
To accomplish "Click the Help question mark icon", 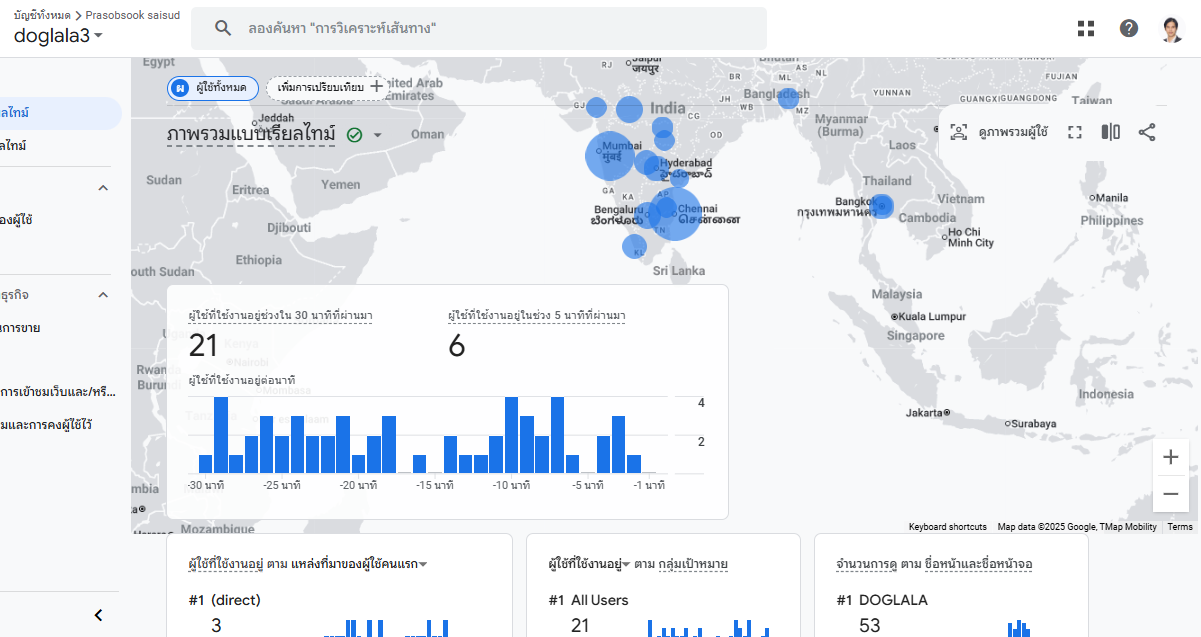I will click(1129, 28).
